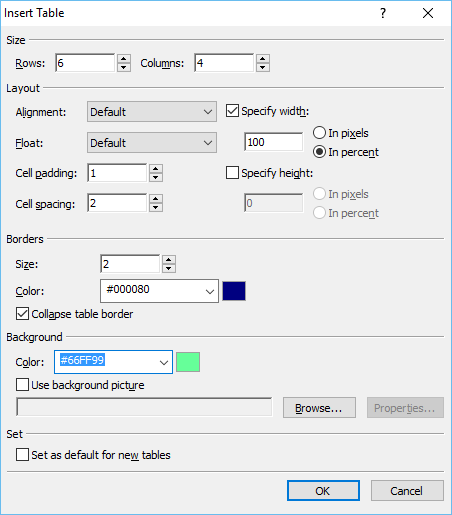
Task: Click the width value field showing 100
Action: click(274, 142)
